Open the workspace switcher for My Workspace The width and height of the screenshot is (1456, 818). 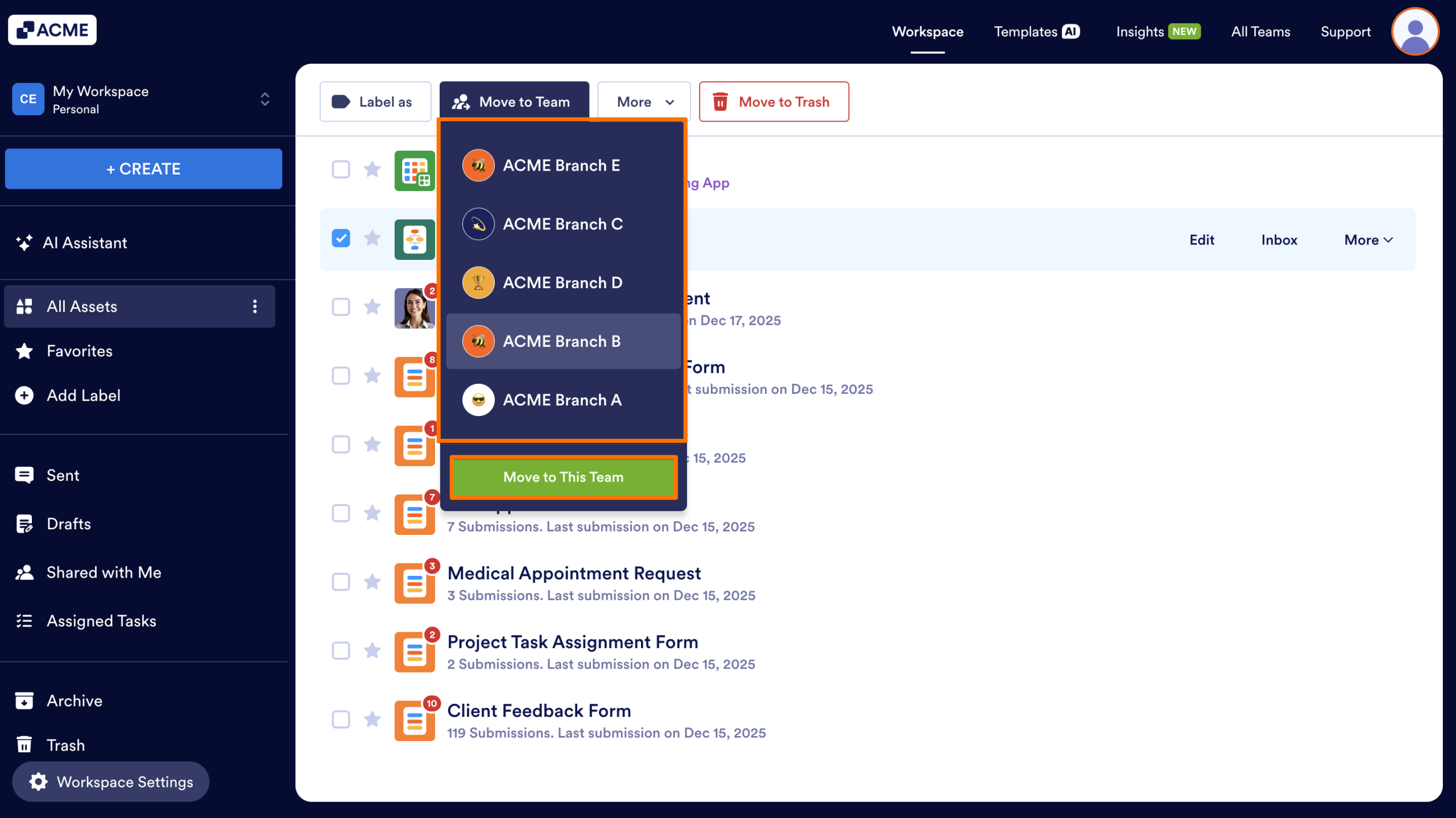click(x=265, y=99)
